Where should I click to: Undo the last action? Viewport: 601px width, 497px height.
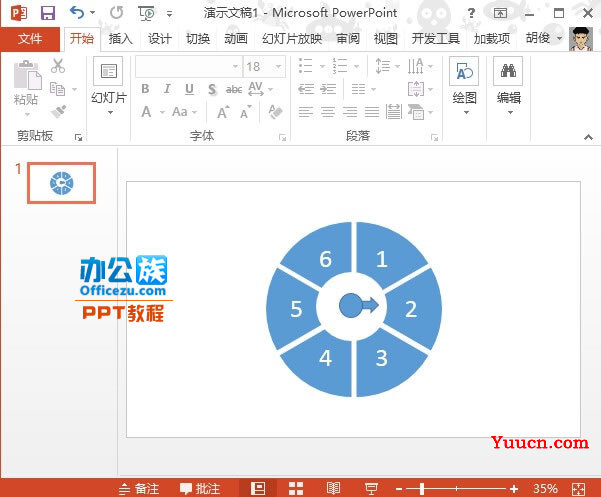77,13
